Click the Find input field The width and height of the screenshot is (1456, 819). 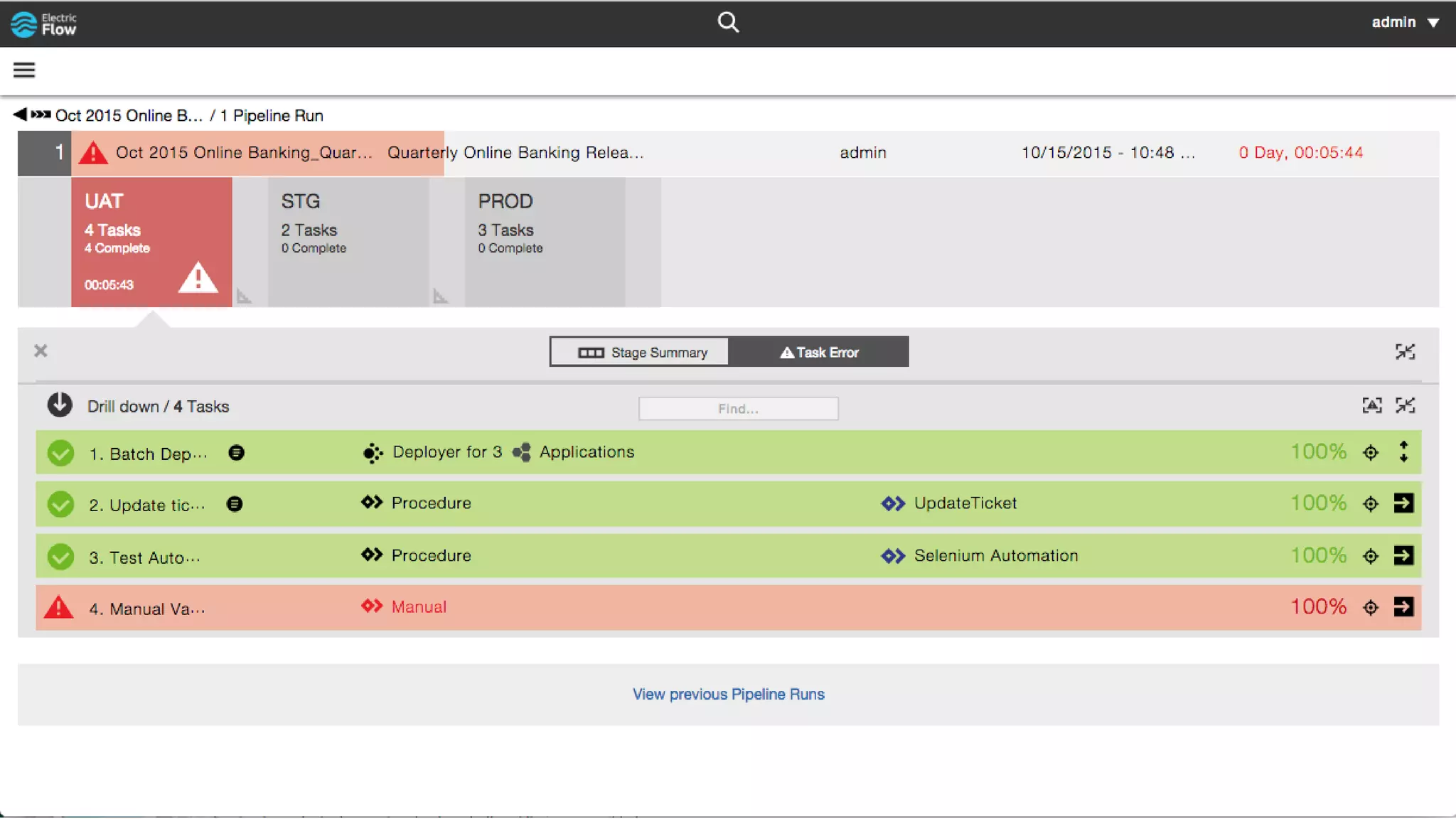pyautogui.click(x=738, y=409)
